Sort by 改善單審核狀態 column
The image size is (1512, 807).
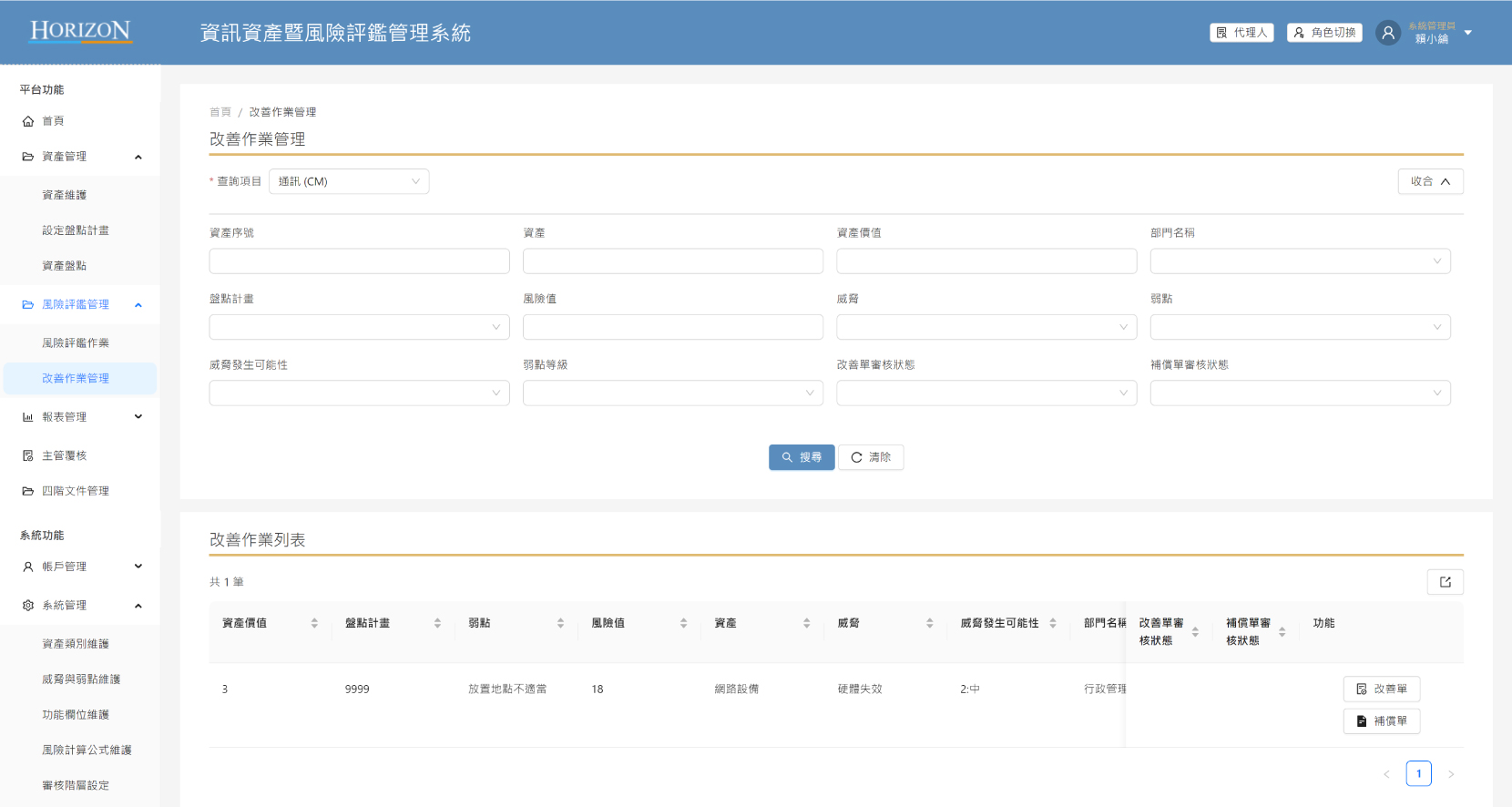(x=1195, y=631)
